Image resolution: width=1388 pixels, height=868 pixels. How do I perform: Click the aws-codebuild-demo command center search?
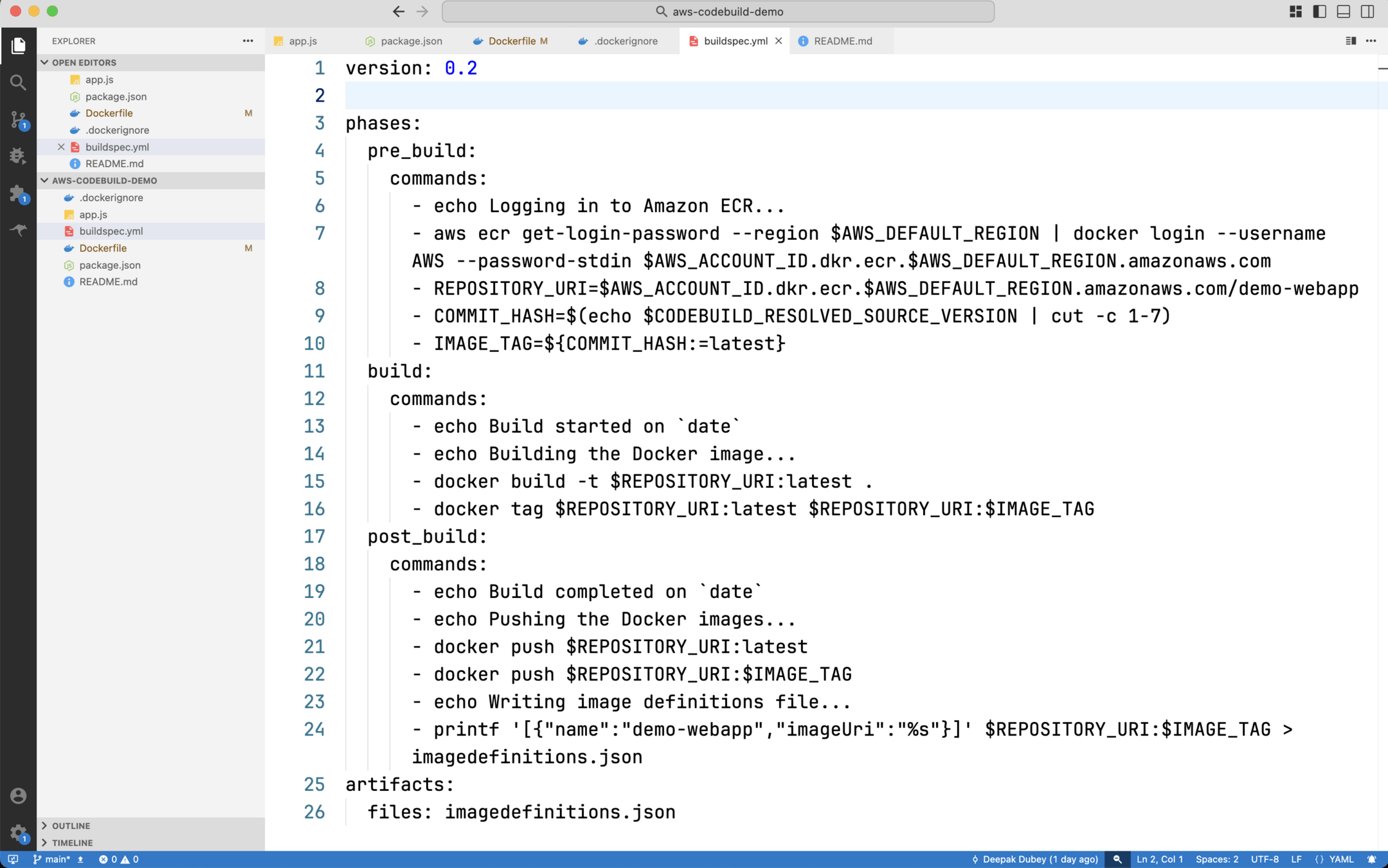718,12
